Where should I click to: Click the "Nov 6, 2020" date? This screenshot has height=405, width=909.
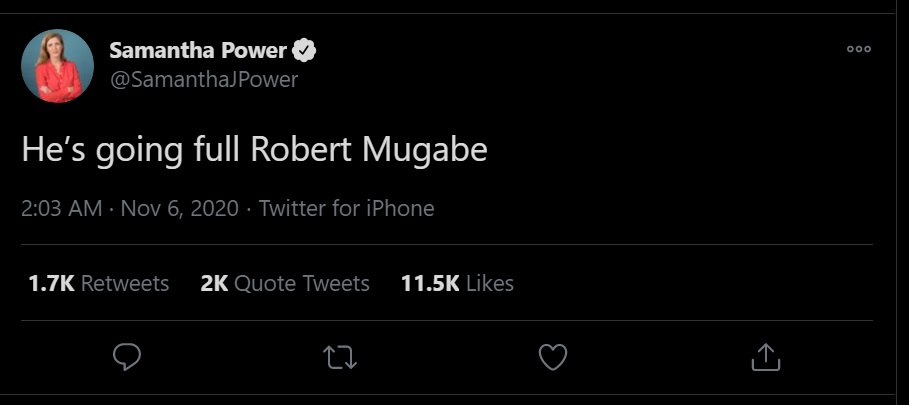(180, 209)
